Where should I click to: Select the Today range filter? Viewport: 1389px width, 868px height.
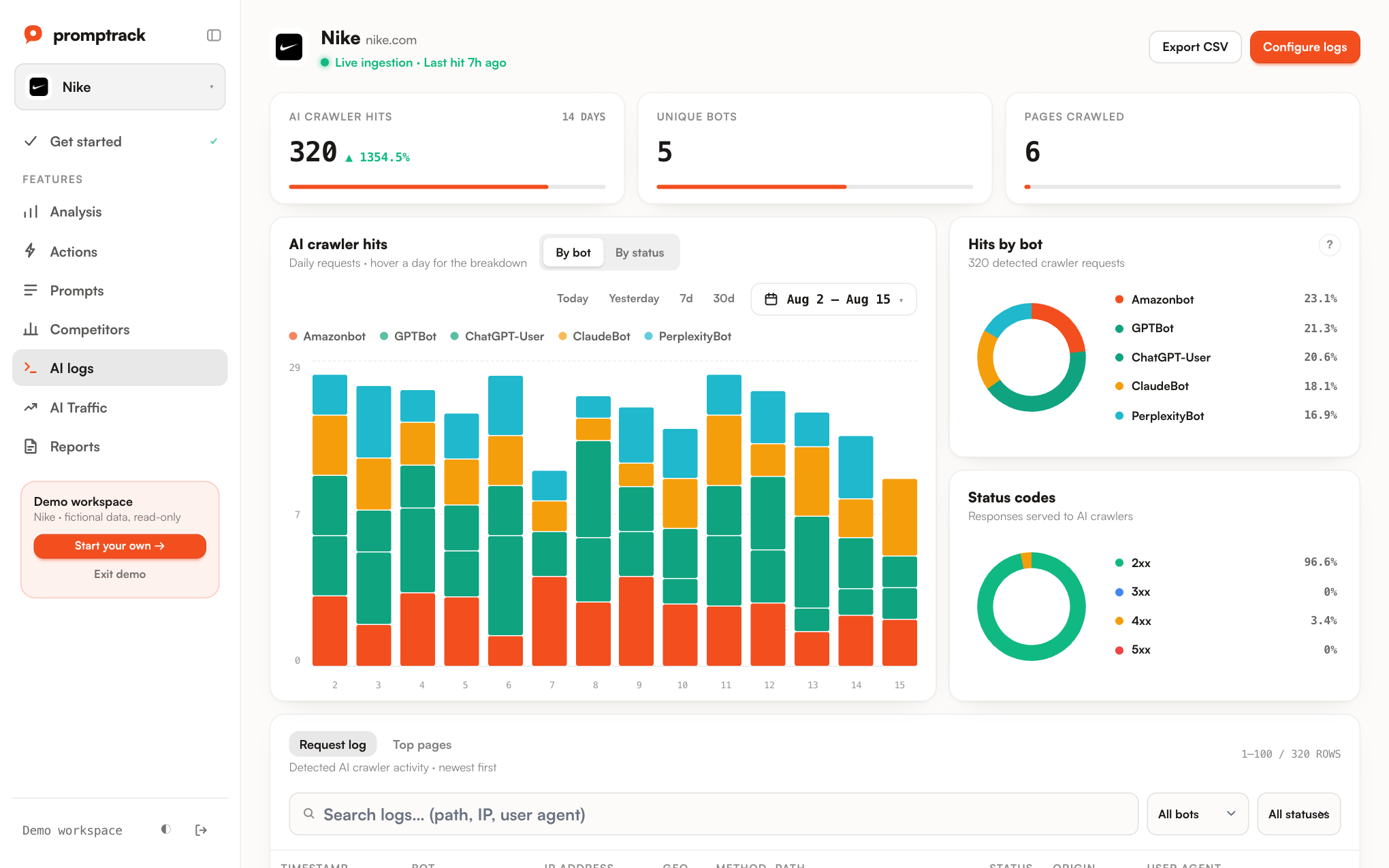573,299
